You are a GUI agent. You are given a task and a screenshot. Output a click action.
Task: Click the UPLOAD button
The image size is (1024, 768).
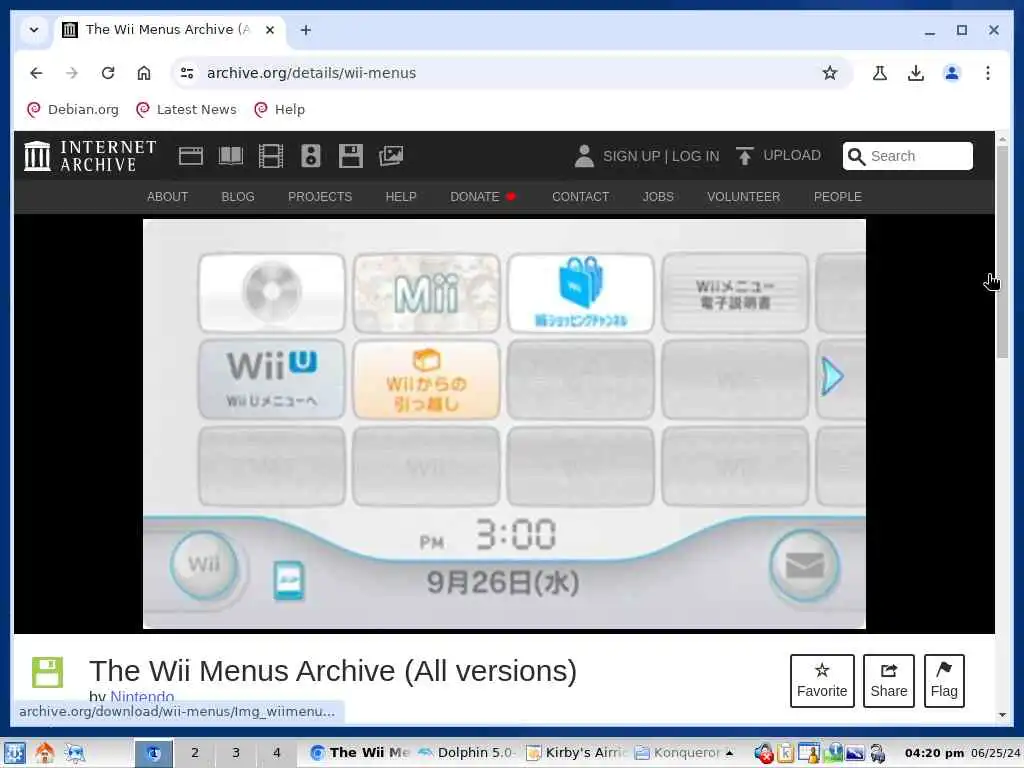point(778,156)
